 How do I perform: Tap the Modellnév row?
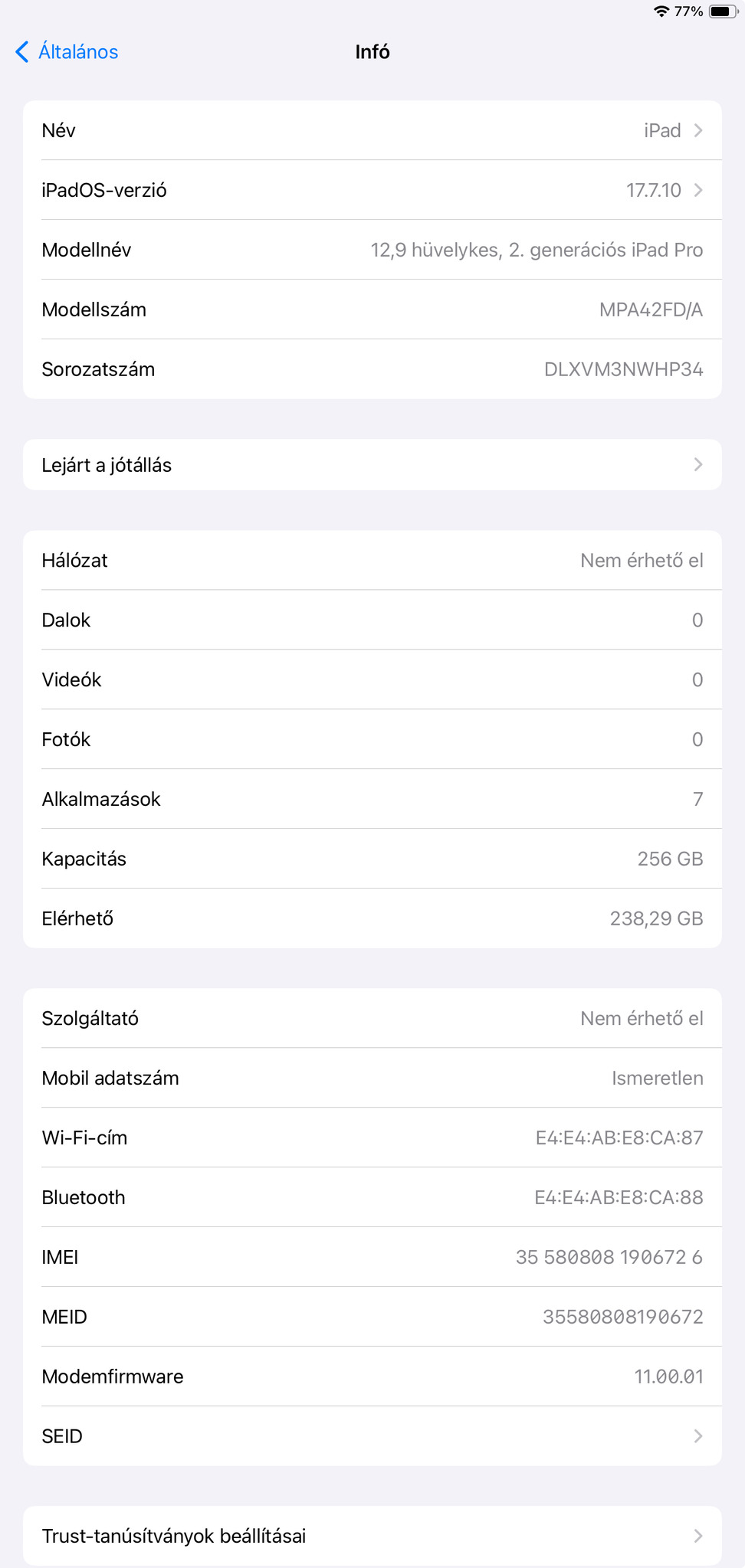click(372, 250)
